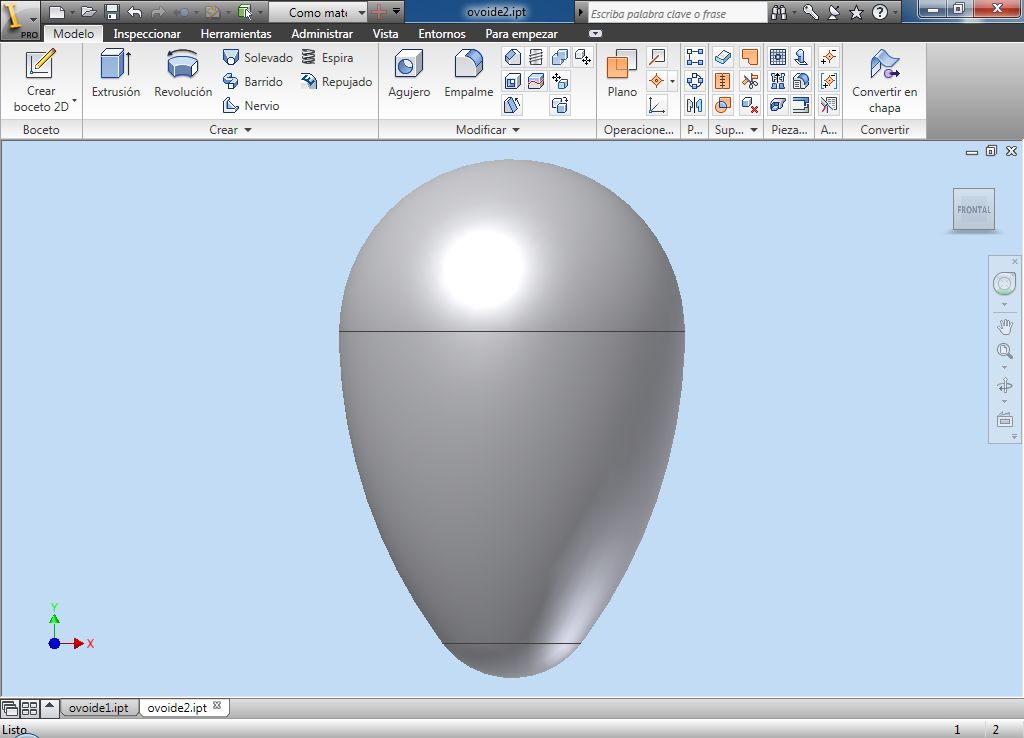Select the Revolución tool
This screenshot has width=1024, height=738.
[183, 73]
